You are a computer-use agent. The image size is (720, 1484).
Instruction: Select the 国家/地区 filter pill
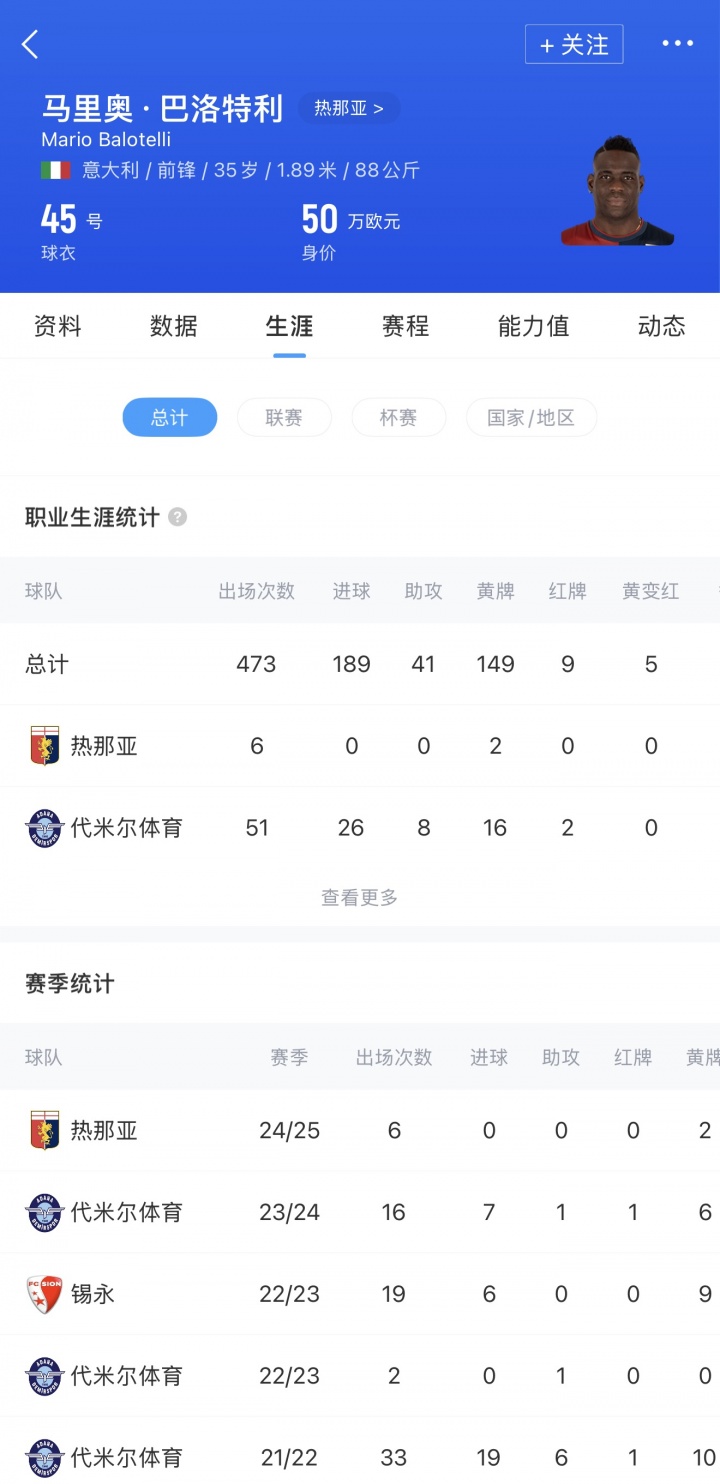(531, 417)
